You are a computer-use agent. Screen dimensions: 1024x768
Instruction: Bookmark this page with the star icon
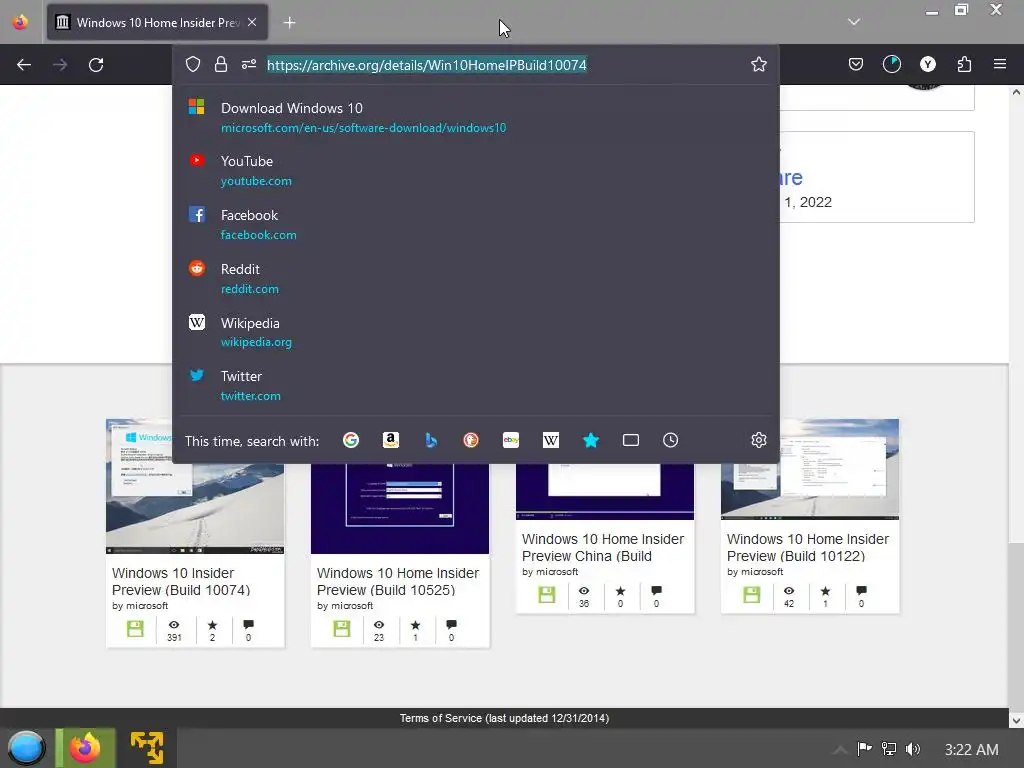click(758, 64)
